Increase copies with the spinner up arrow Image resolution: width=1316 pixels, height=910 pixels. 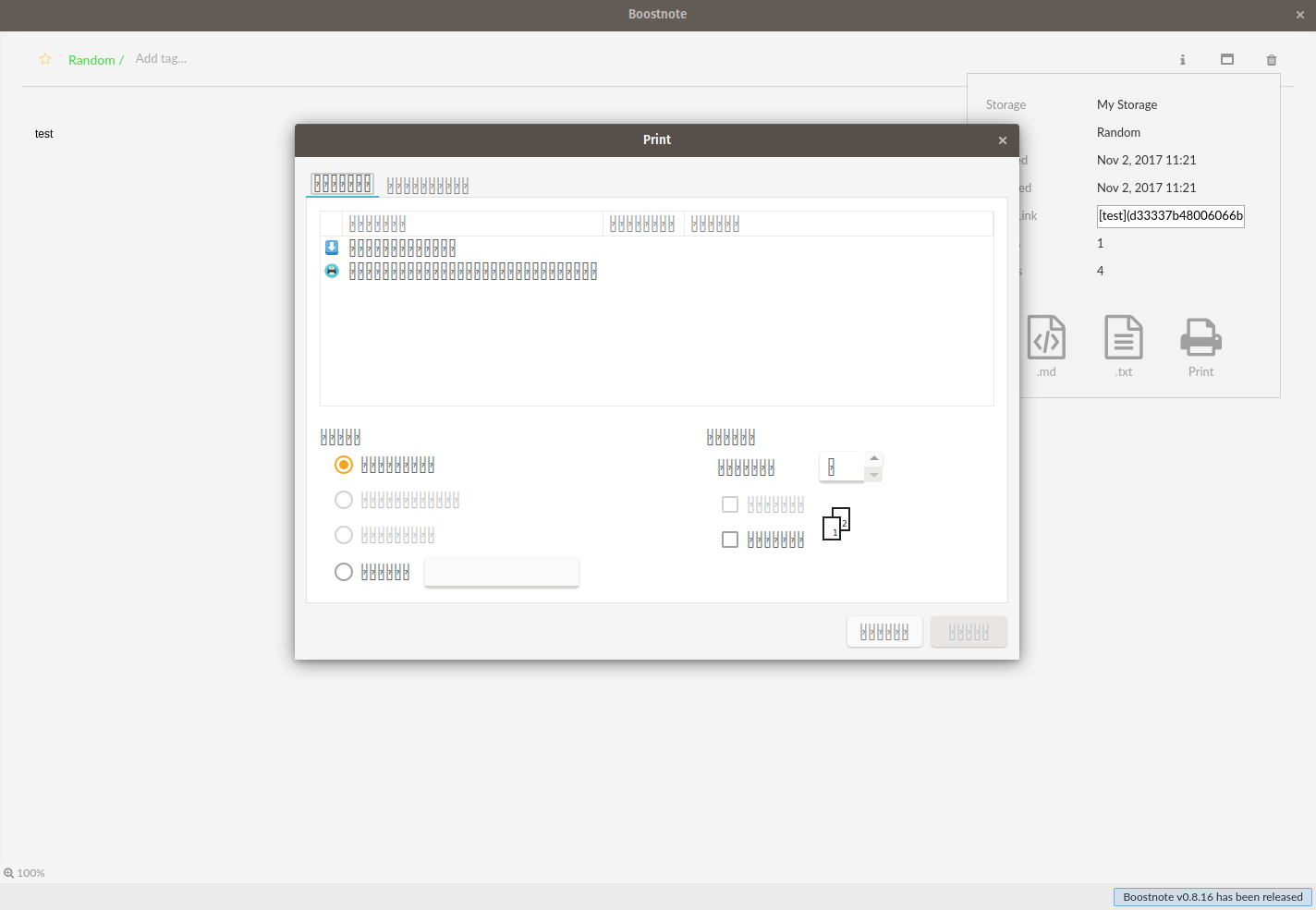pyautogui.click(x=874, y=459)
